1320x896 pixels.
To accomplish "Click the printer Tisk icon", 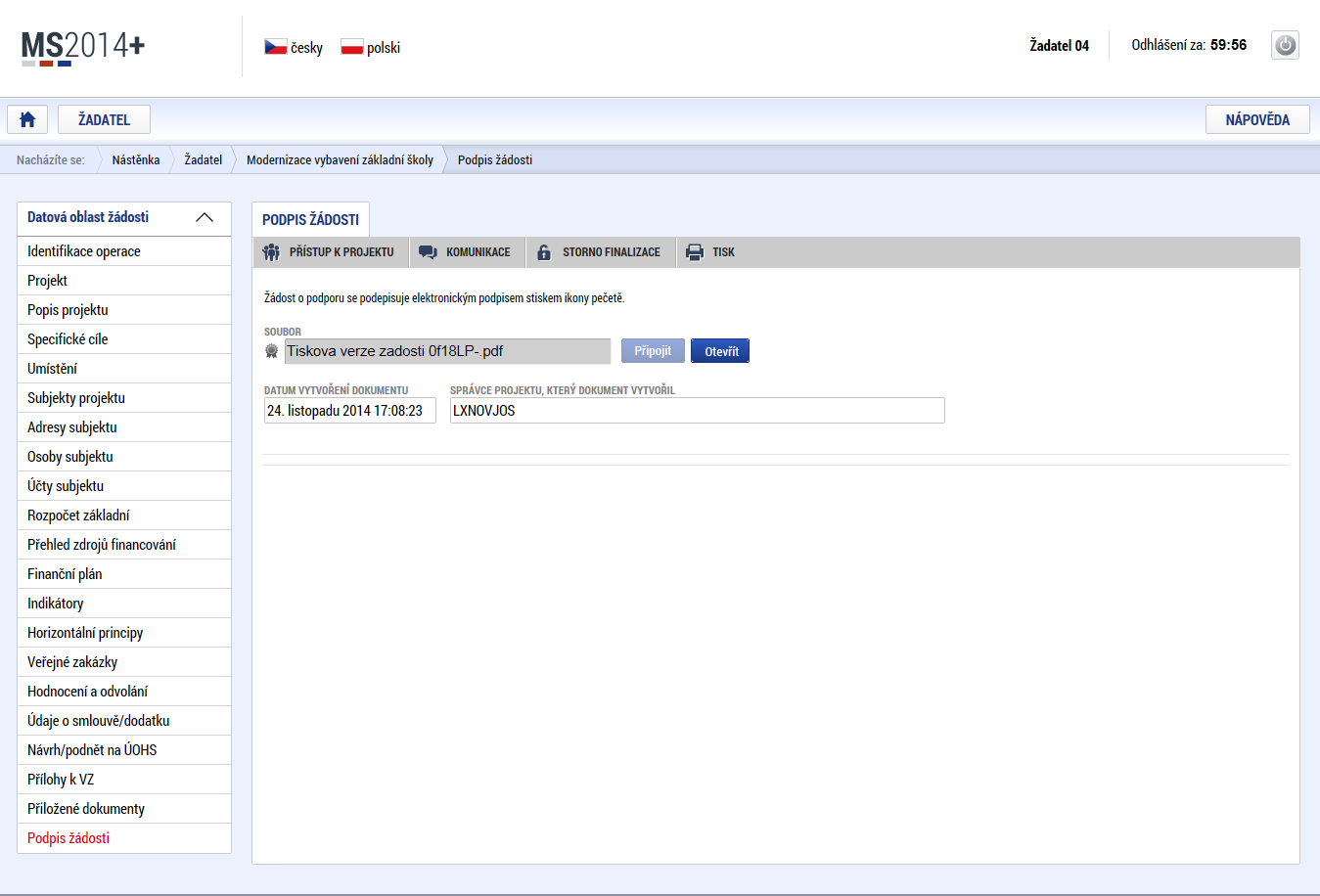I will click(x=695, y=252).
